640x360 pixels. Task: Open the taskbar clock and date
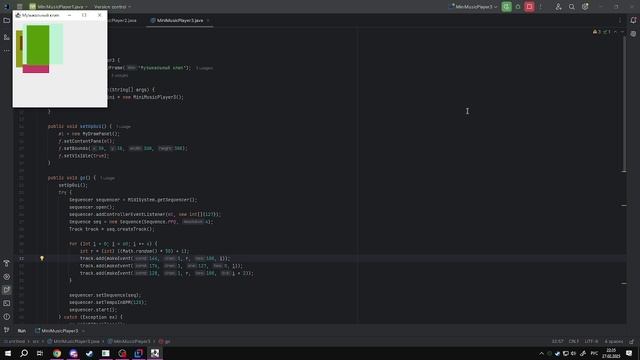tap(611, 353)
